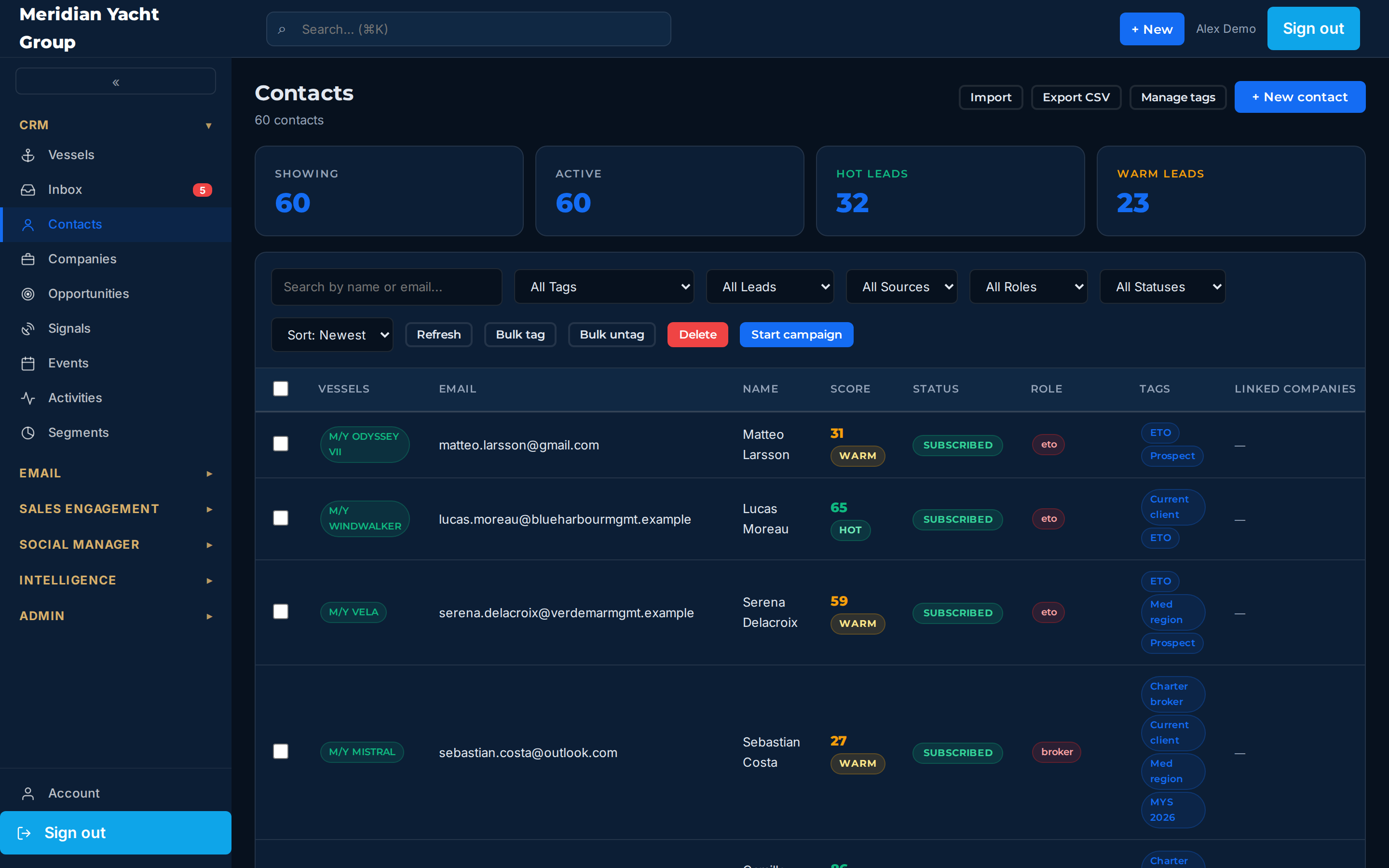1389x868 pixels.
Task: Click the Hot Leads stat card
Action: pyautogui.click(x=950, y=190)
